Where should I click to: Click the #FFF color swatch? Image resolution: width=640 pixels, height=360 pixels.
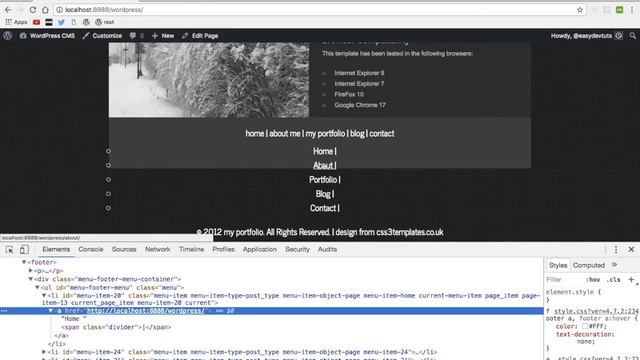coord(585,326)
